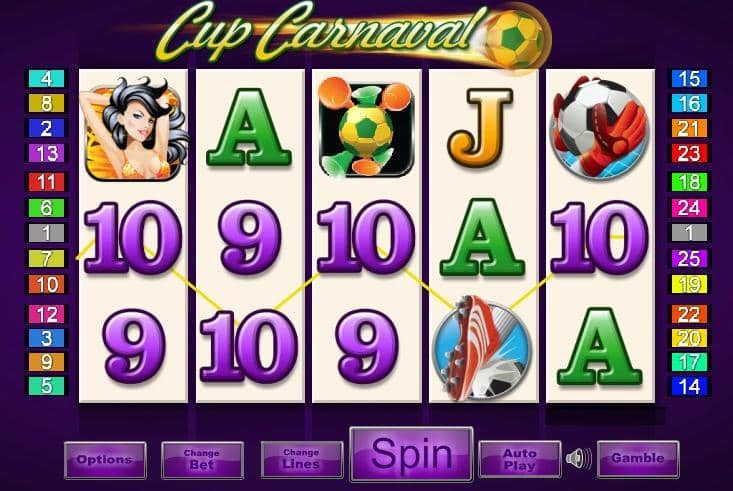This screenshot has width=733, height=491.
Task: Mute the sound with the speaker icon
Action: 578,459
